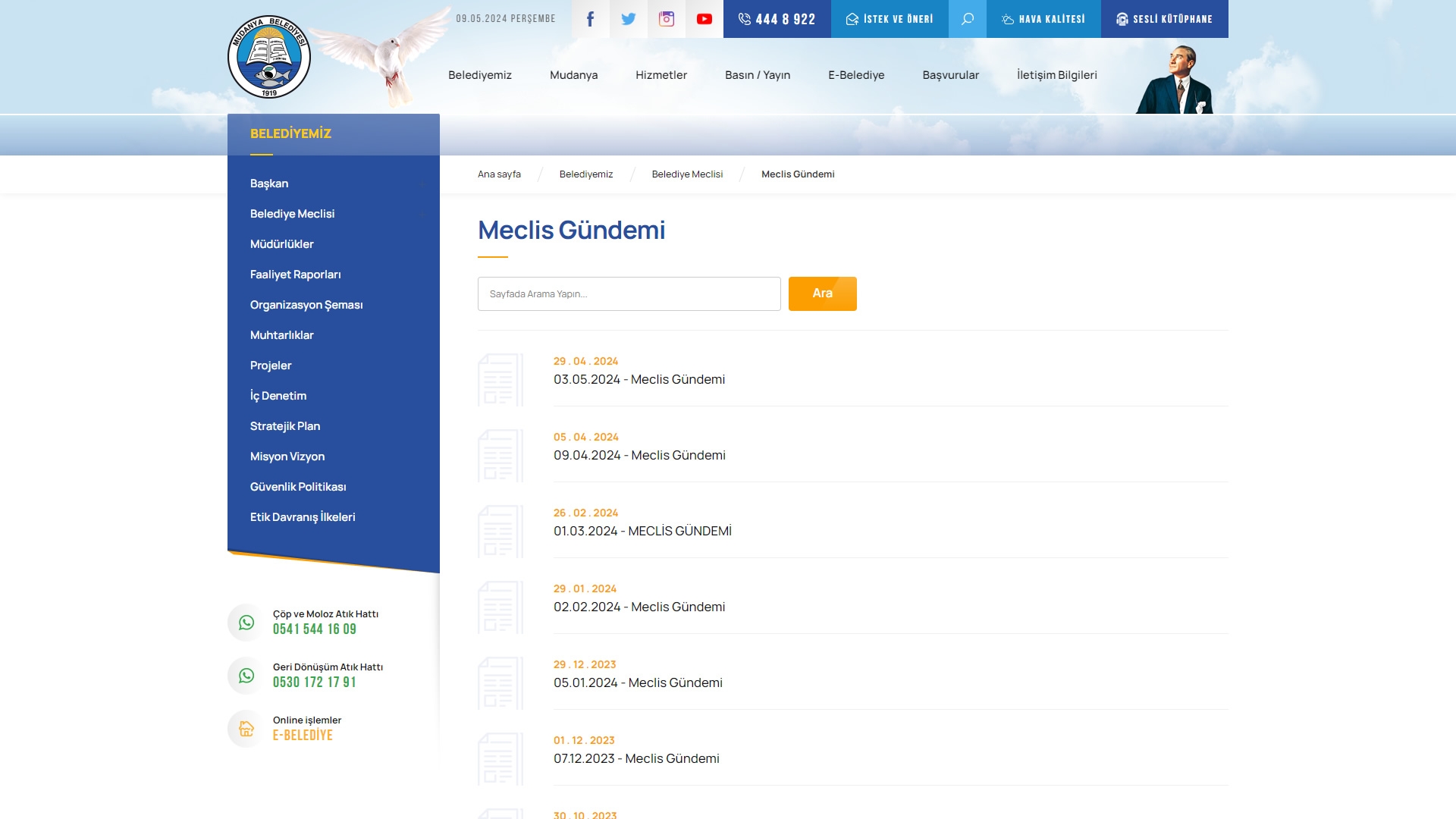The width and height of the screenshot is (1456, 819).
Task: Open 02.02.2024 - Meclis Gündemi entry
Action: click(639, 607)
